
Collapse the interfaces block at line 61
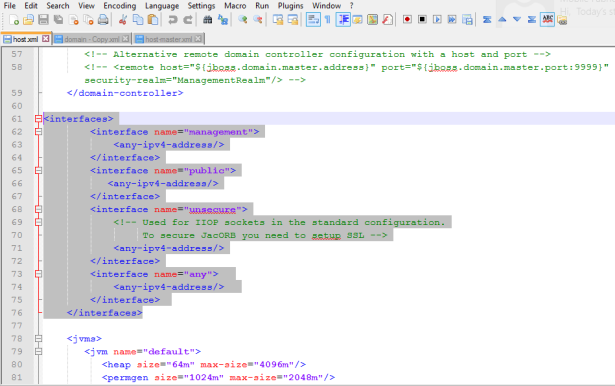click(38, 119)
